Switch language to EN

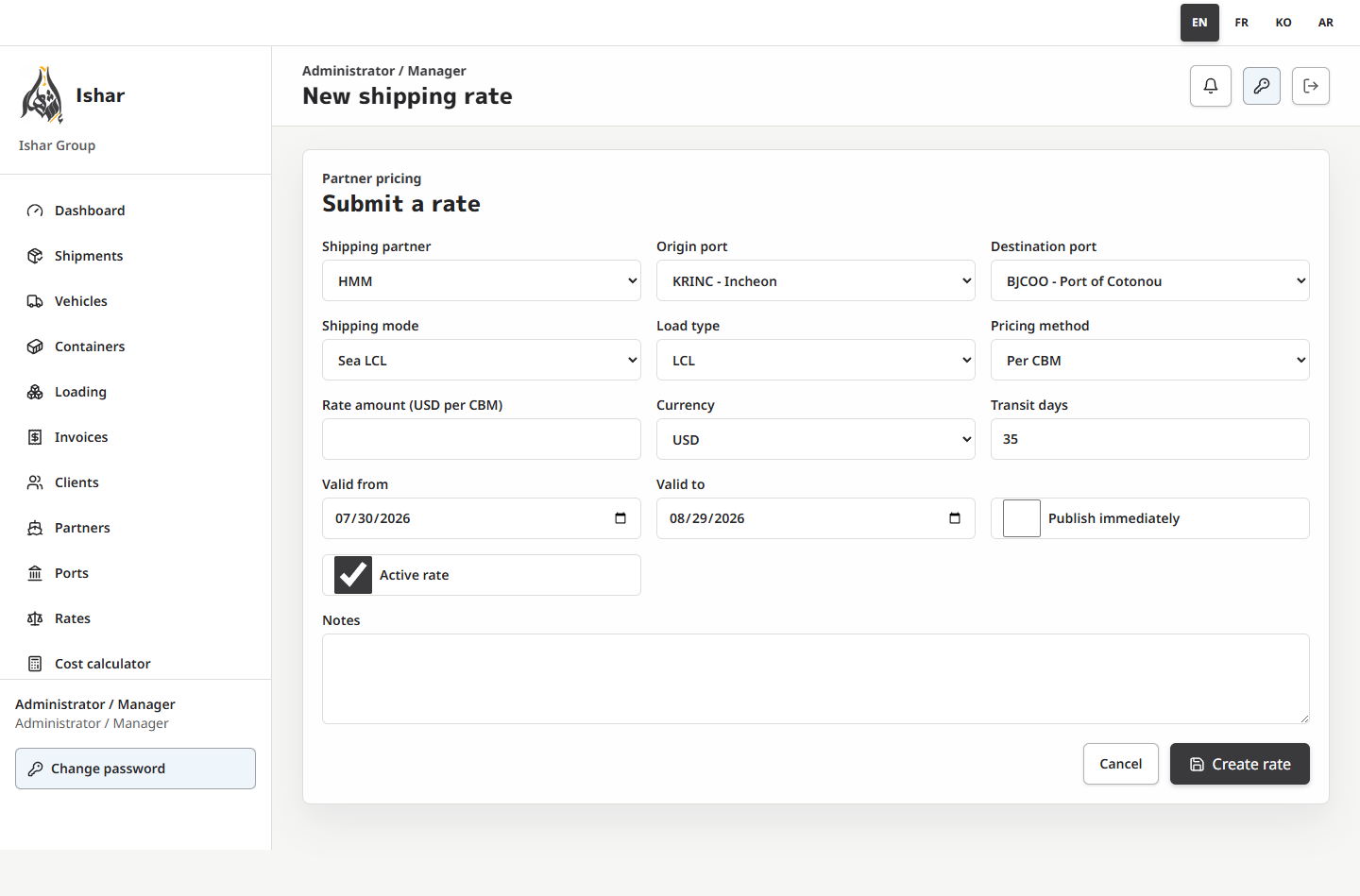pyautogui.click(x=1199, y=23)
